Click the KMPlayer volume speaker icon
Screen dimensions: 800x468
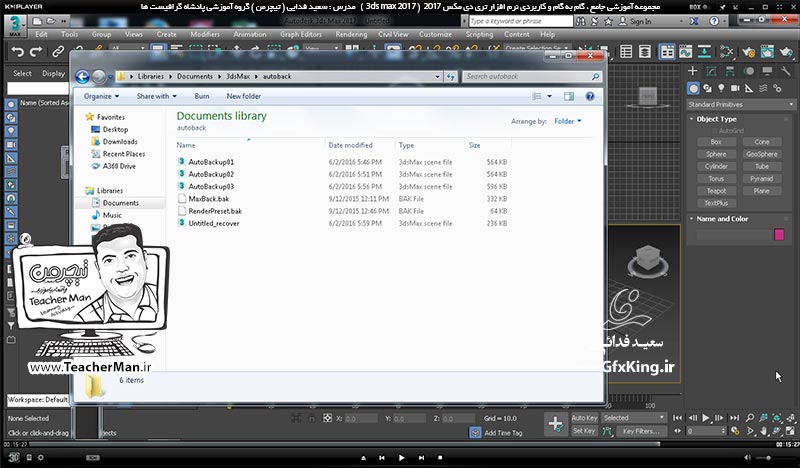point(747,458)
